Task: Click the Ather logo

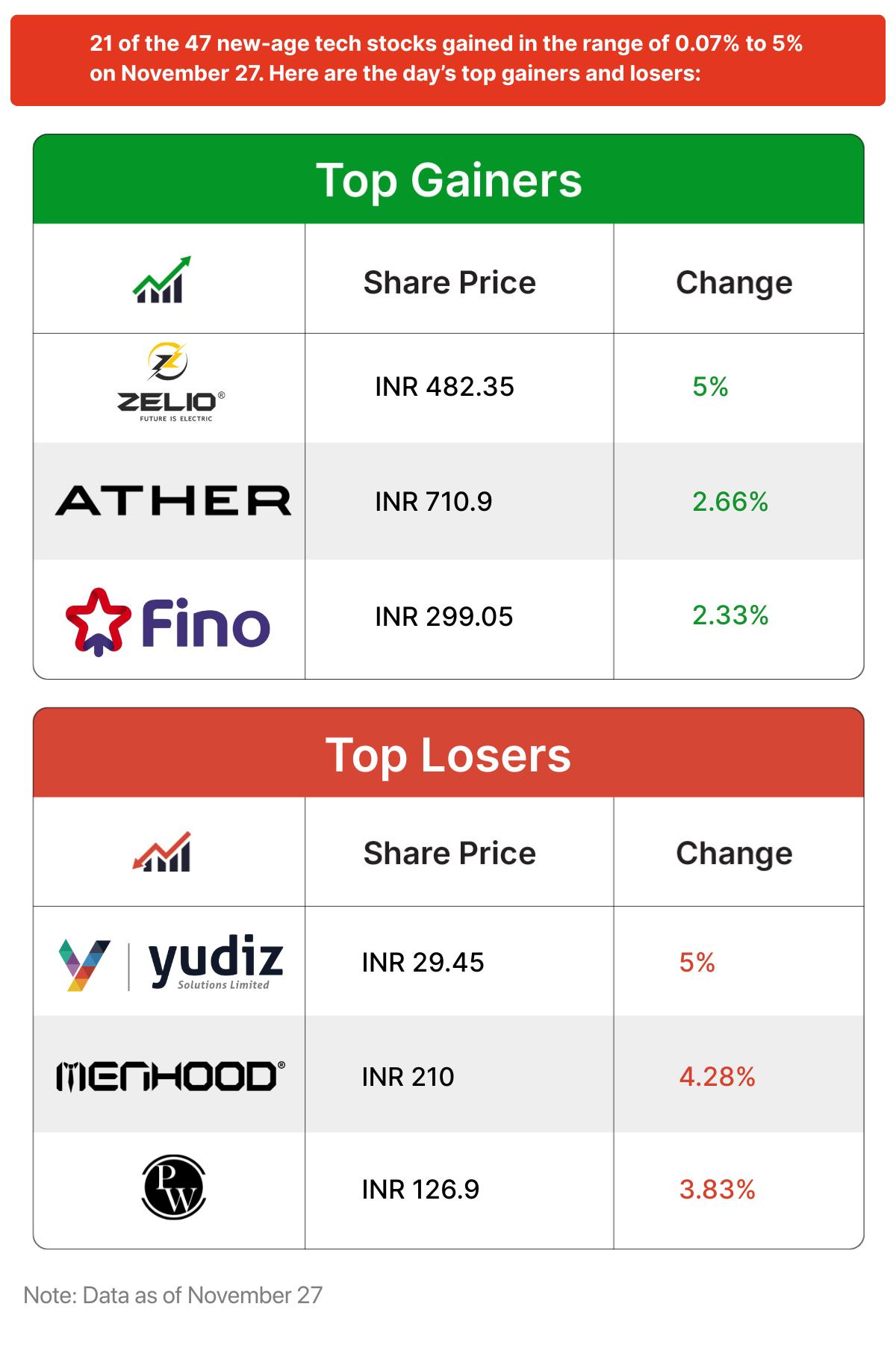Action: tap(172, 500)
